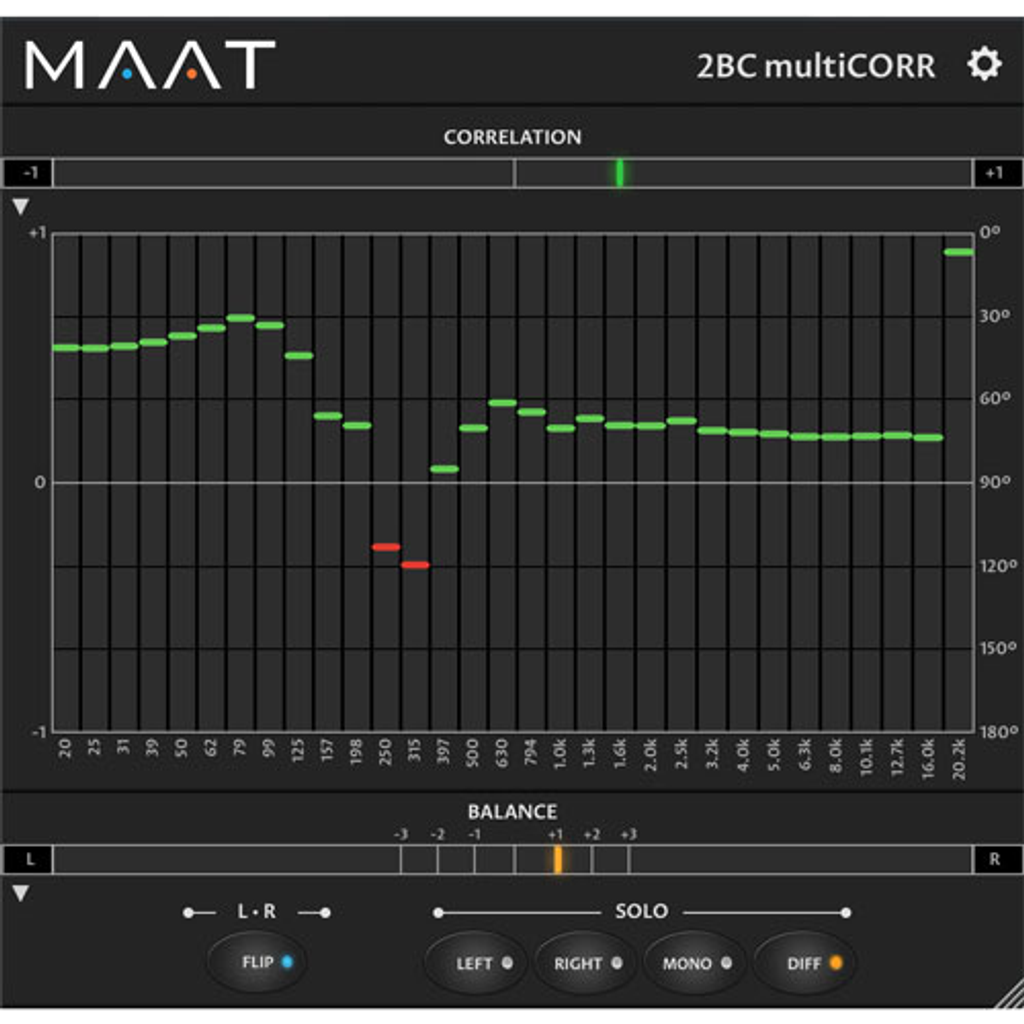This screenshot has width=1024, height=1024.
Task: Collapse the controls section triangle below Balance
Action: point(20,893)
